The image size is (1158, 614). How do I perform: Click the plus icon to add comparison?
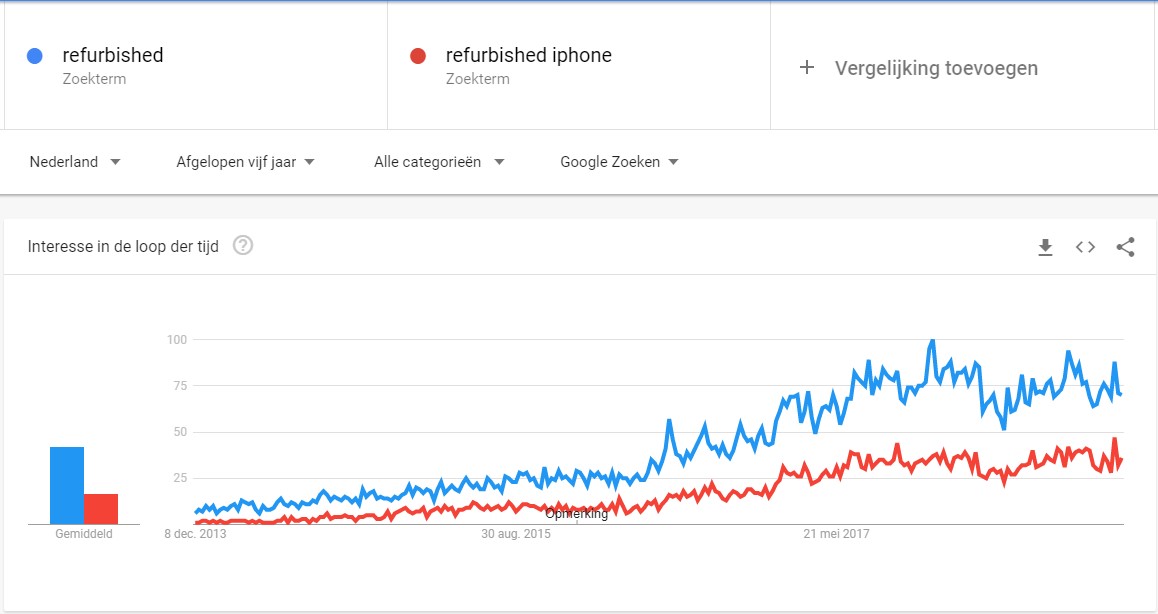click(x=807, y=68)
